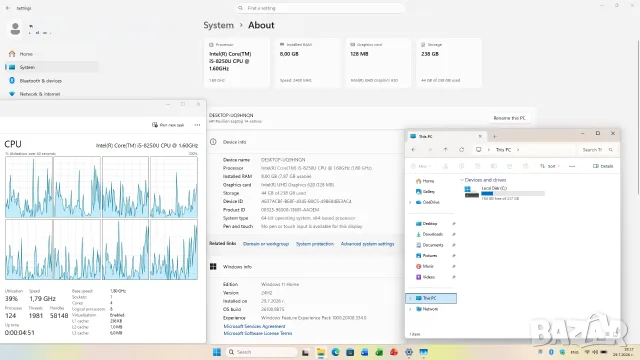Open the Sort dropdown in Explorer
Image resolution: width=640 pixels, height=360 pixels.
[549, 166]
